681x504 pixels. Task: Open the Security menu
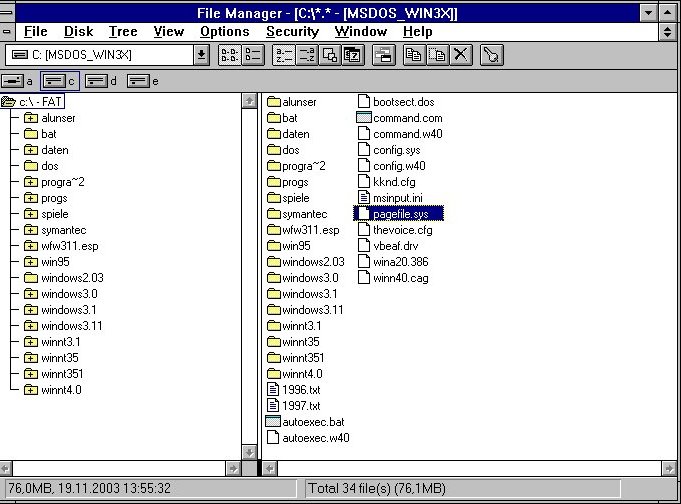coord(291,31)
